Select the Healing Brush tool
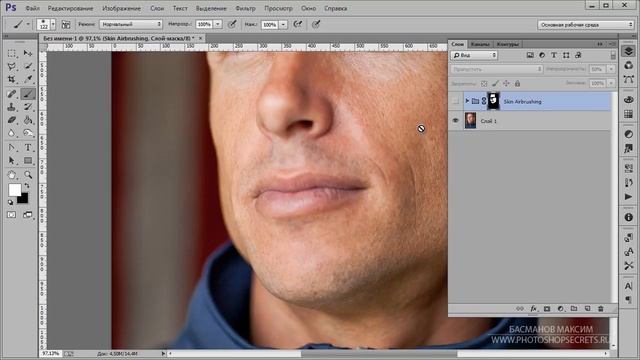This screenshot has width=640, height=360. coord(11,94)
